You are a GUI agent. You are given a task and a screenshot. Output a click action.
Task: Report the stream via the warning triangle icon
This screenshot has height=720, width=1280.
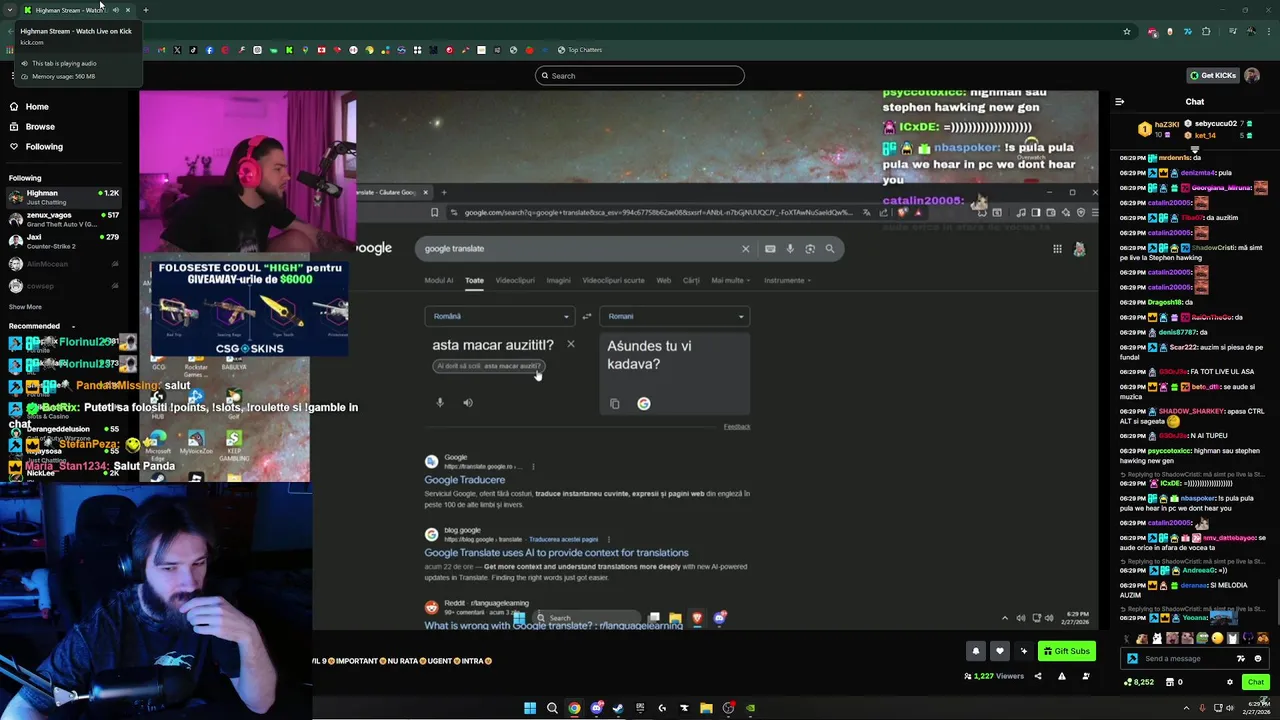click(1062, 676)
